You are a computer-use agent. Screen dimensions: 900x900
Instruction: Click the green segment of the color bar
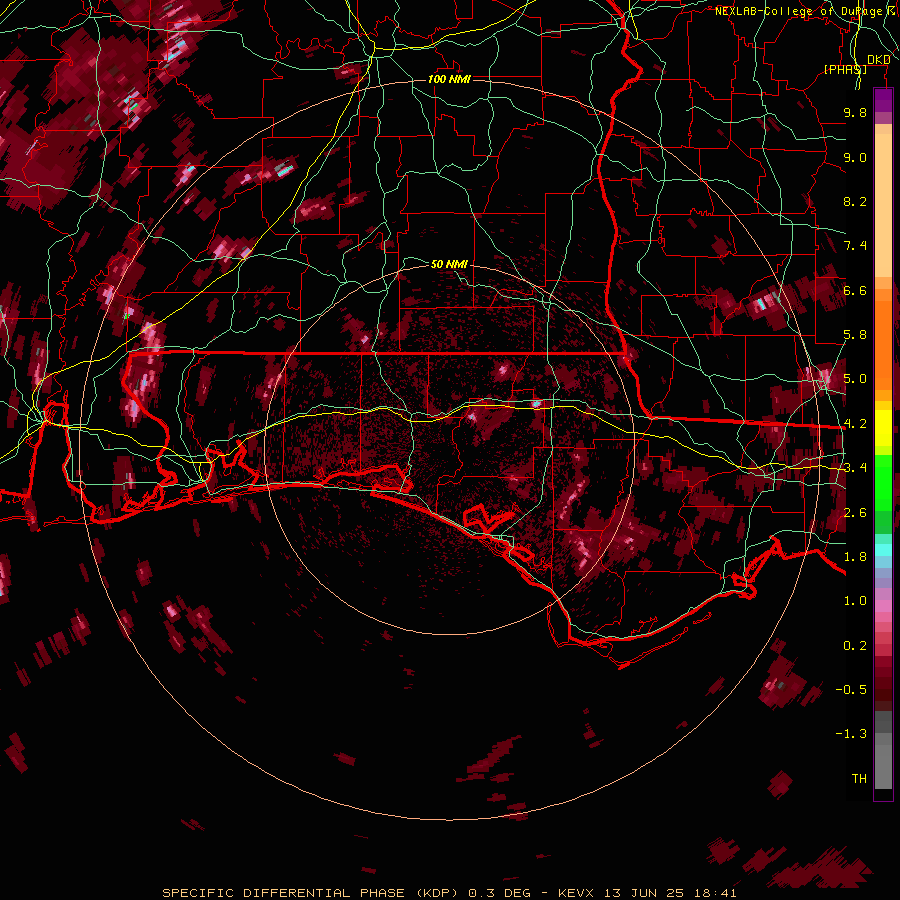coord(883,481)
